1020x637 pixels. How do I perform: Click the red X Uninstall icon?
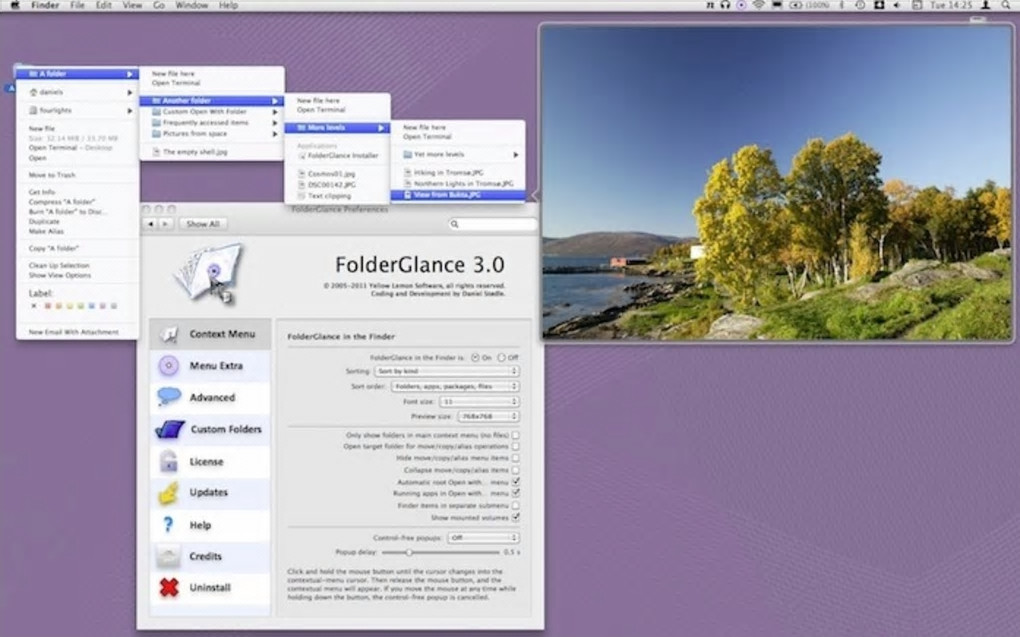pyautogui.click(x=169, y=587)
